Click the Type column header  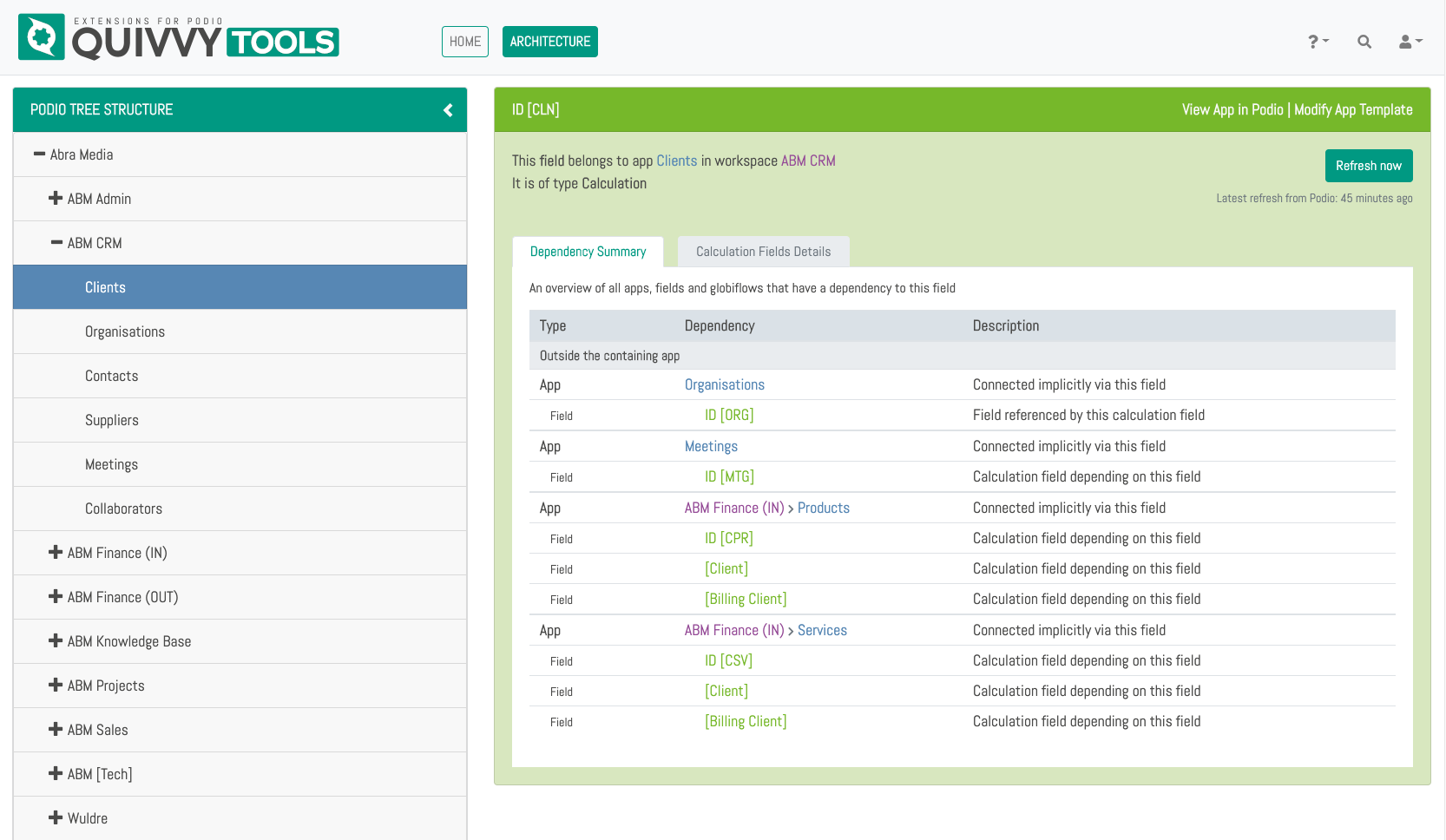pos(553,326)
